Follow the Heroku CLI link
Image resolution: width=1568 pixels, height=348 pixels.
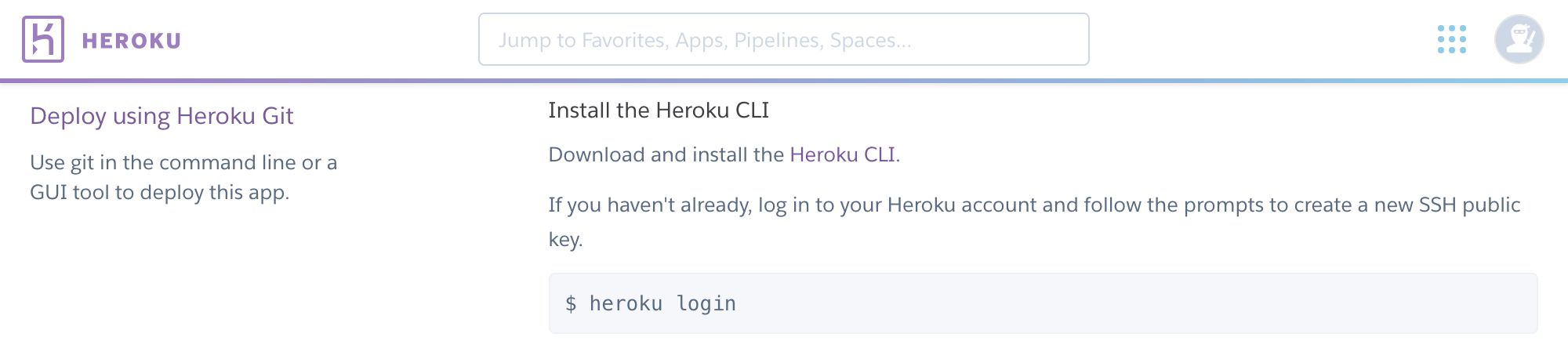(842, 154)
